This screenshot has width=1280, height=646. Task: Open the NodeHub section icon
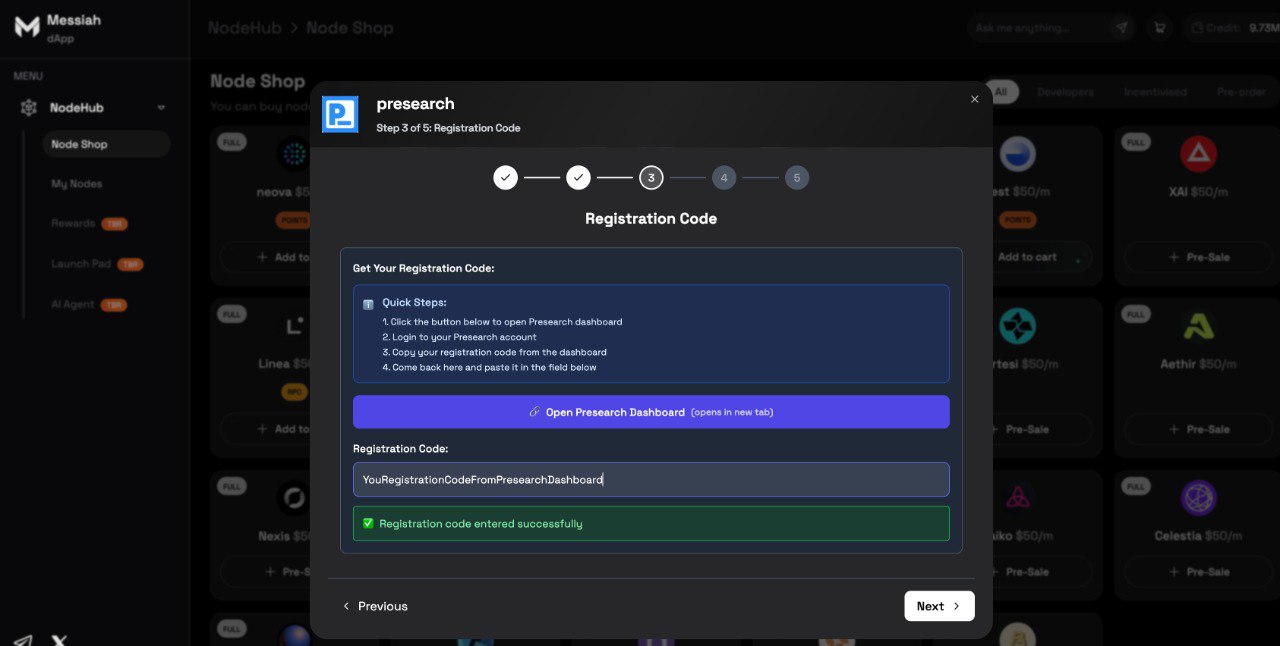tap(29, 108)
